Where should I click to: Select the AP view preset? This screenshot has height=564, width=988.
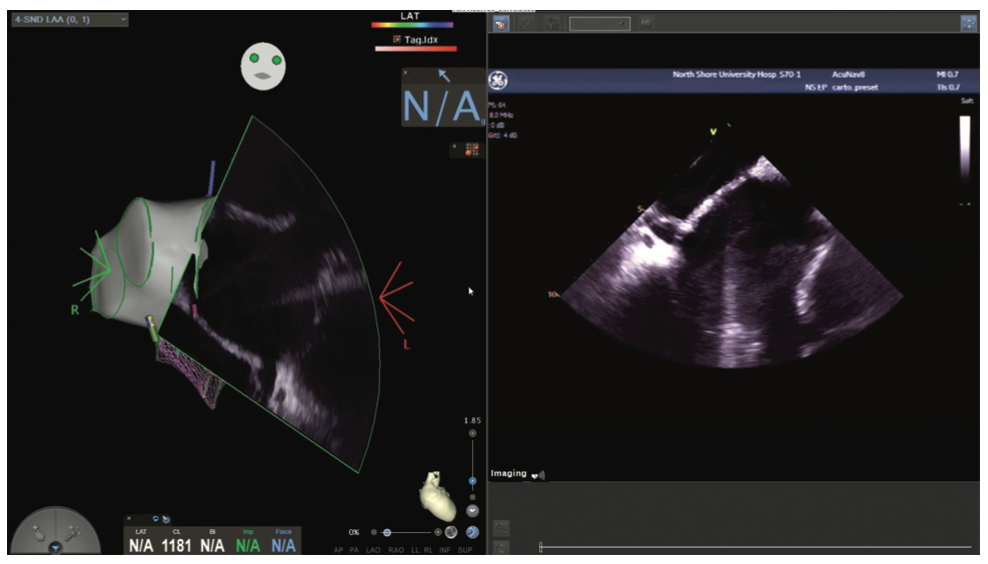(x=339, y=550)
